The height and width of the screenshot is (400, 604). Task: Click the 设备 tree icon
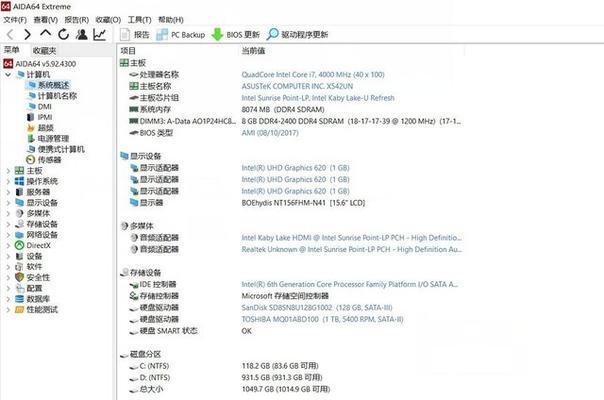point(19,256)
